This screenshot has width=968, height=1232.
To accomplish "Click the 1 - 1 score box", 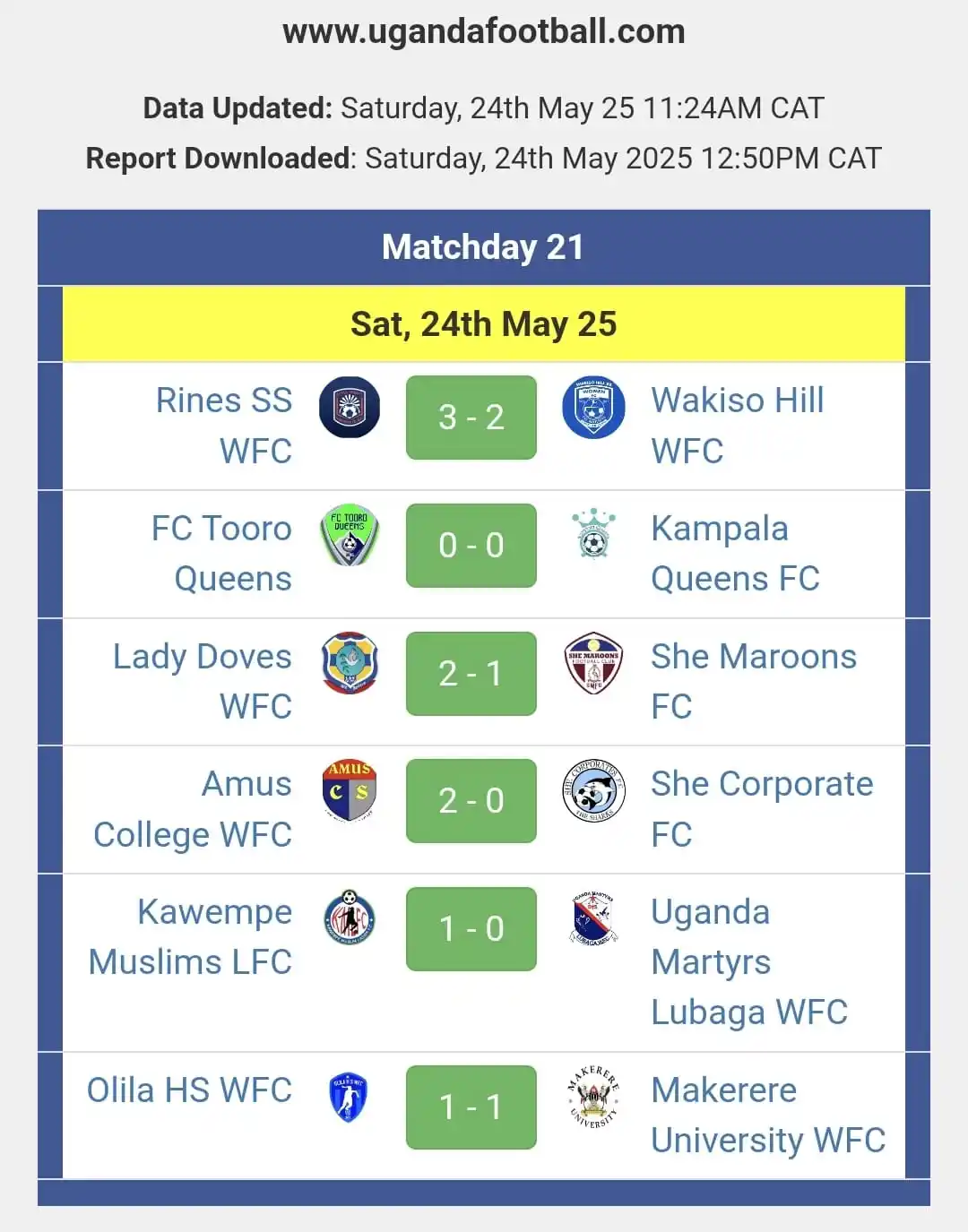I will pyautogui.click(x=471, y=1107).
